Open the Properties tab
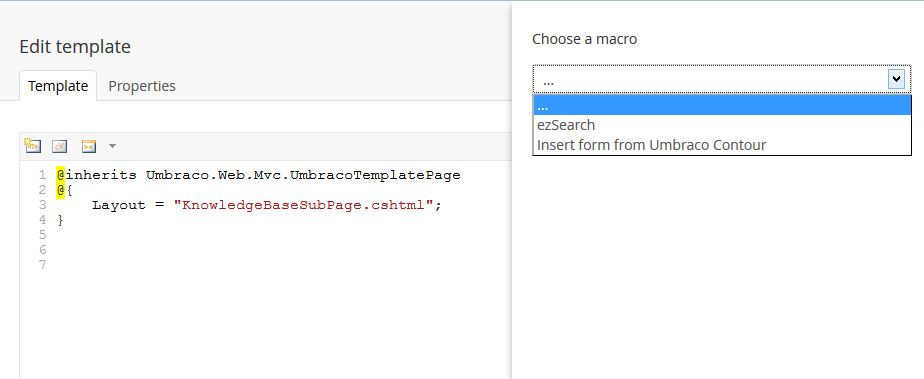This screenshot has width=924, height=379. [142, 85]
